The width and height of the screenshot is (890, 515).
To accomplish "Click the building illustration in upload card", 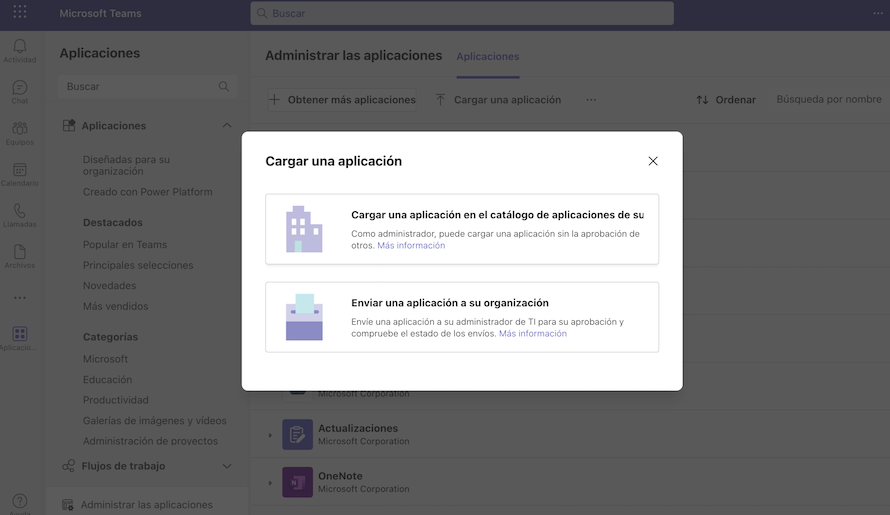I will (304, 229).
